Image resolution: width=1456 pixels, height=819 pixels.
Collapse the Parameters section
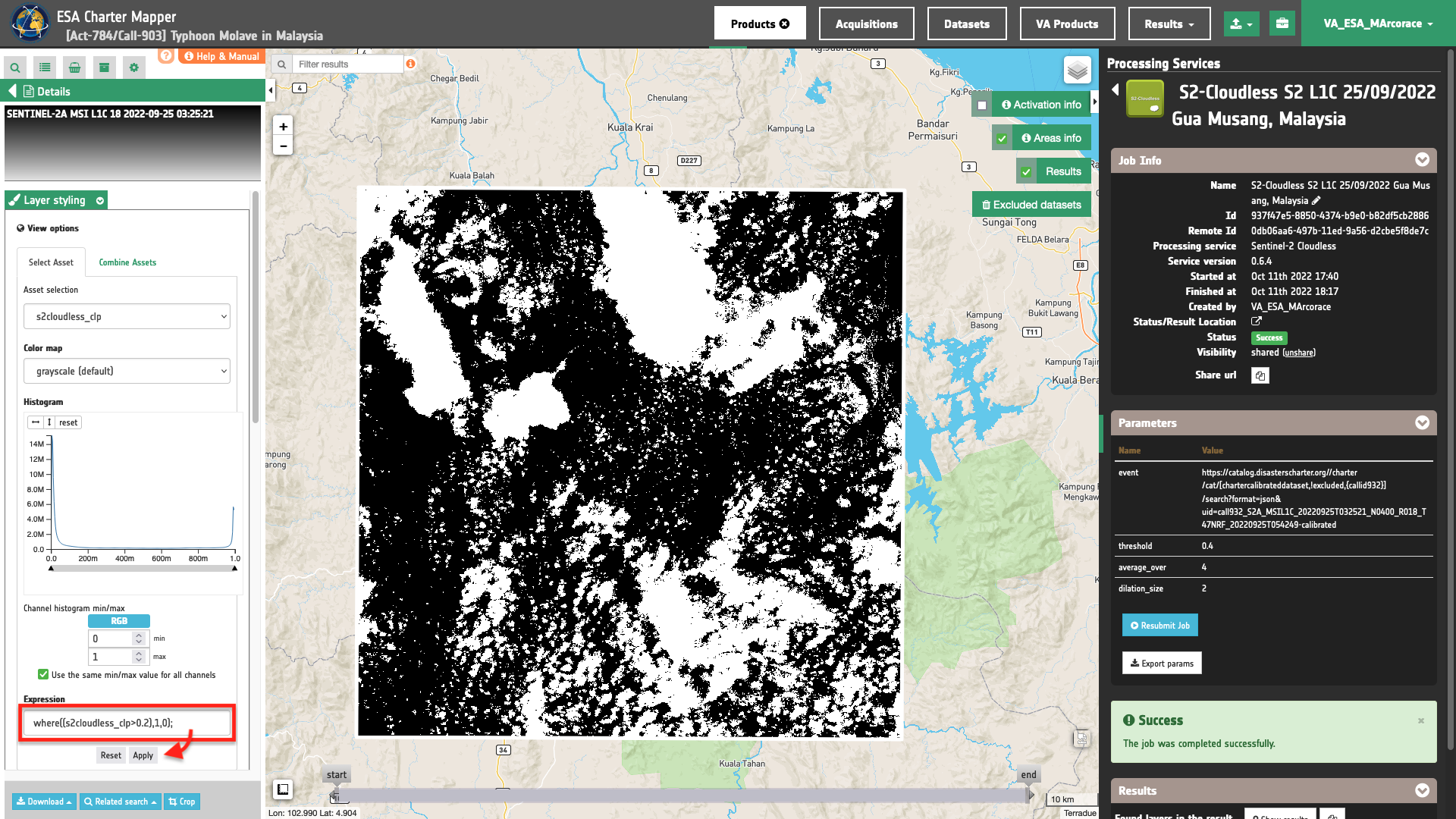pos(1422,422)
